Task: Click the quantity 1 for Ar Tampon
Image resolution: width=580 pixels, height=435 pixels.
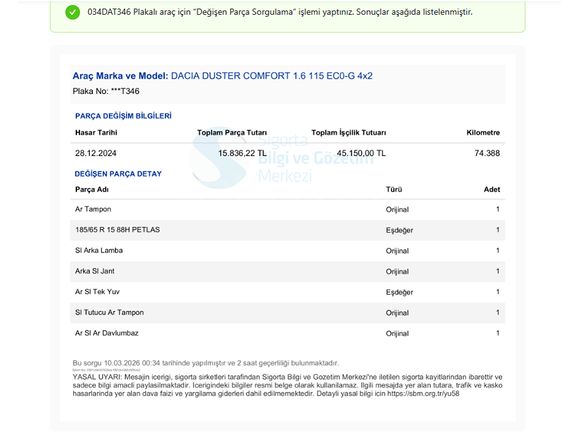Action: (498, 209)
